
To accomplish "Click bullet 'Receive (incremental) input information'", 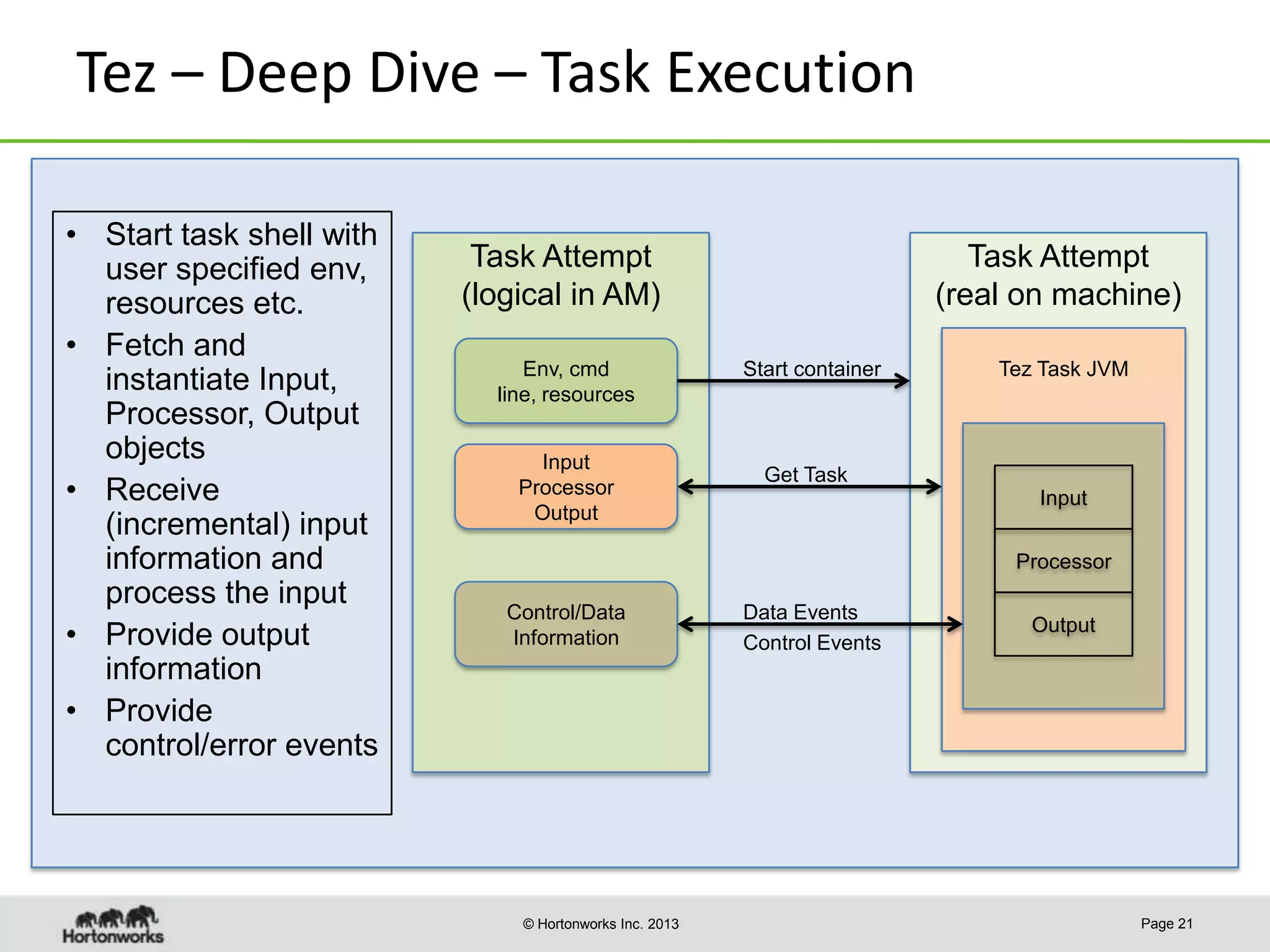I will coord(236,541).
